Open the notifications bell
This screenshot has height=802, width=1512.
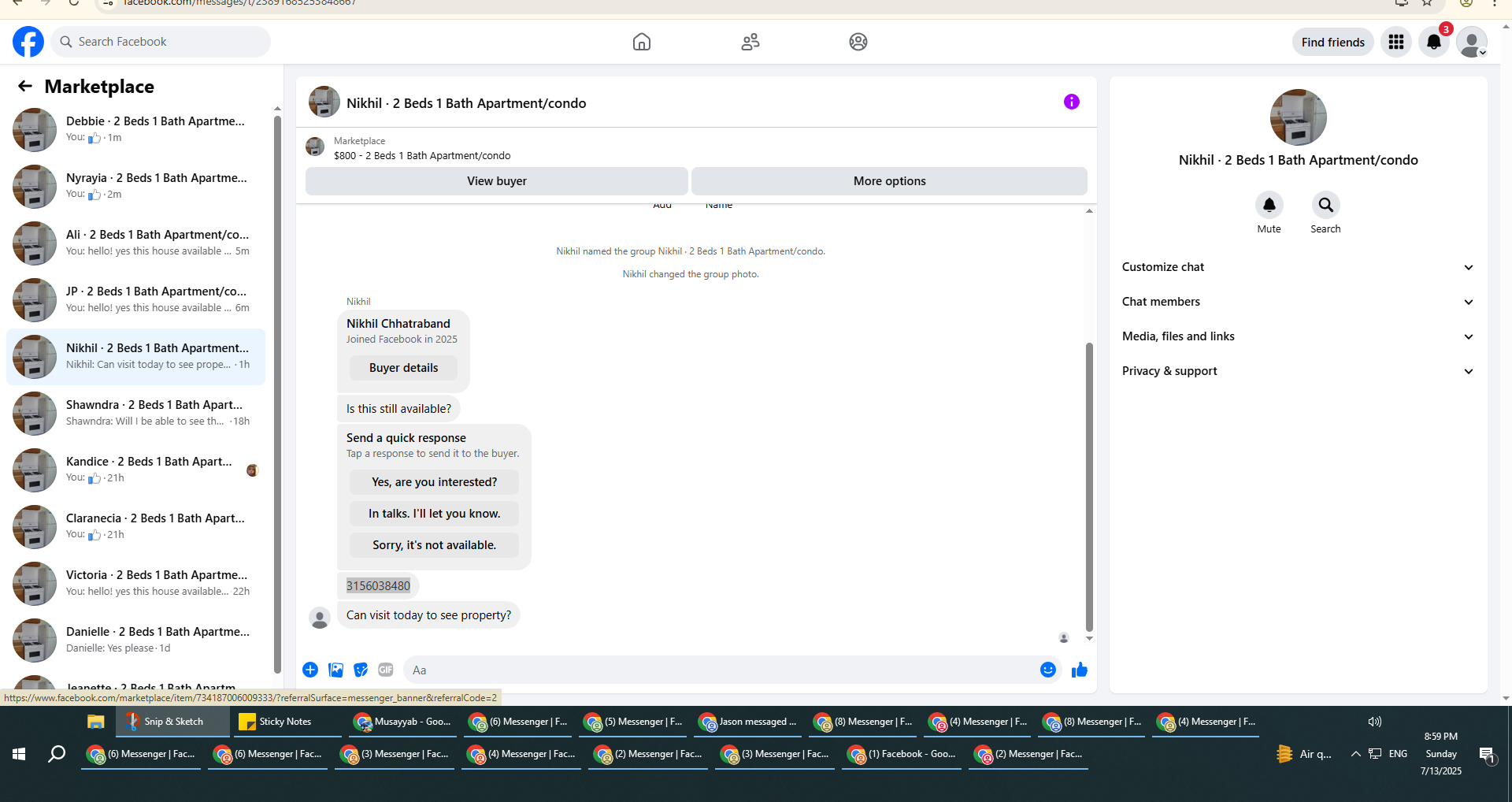[1434, 42]
